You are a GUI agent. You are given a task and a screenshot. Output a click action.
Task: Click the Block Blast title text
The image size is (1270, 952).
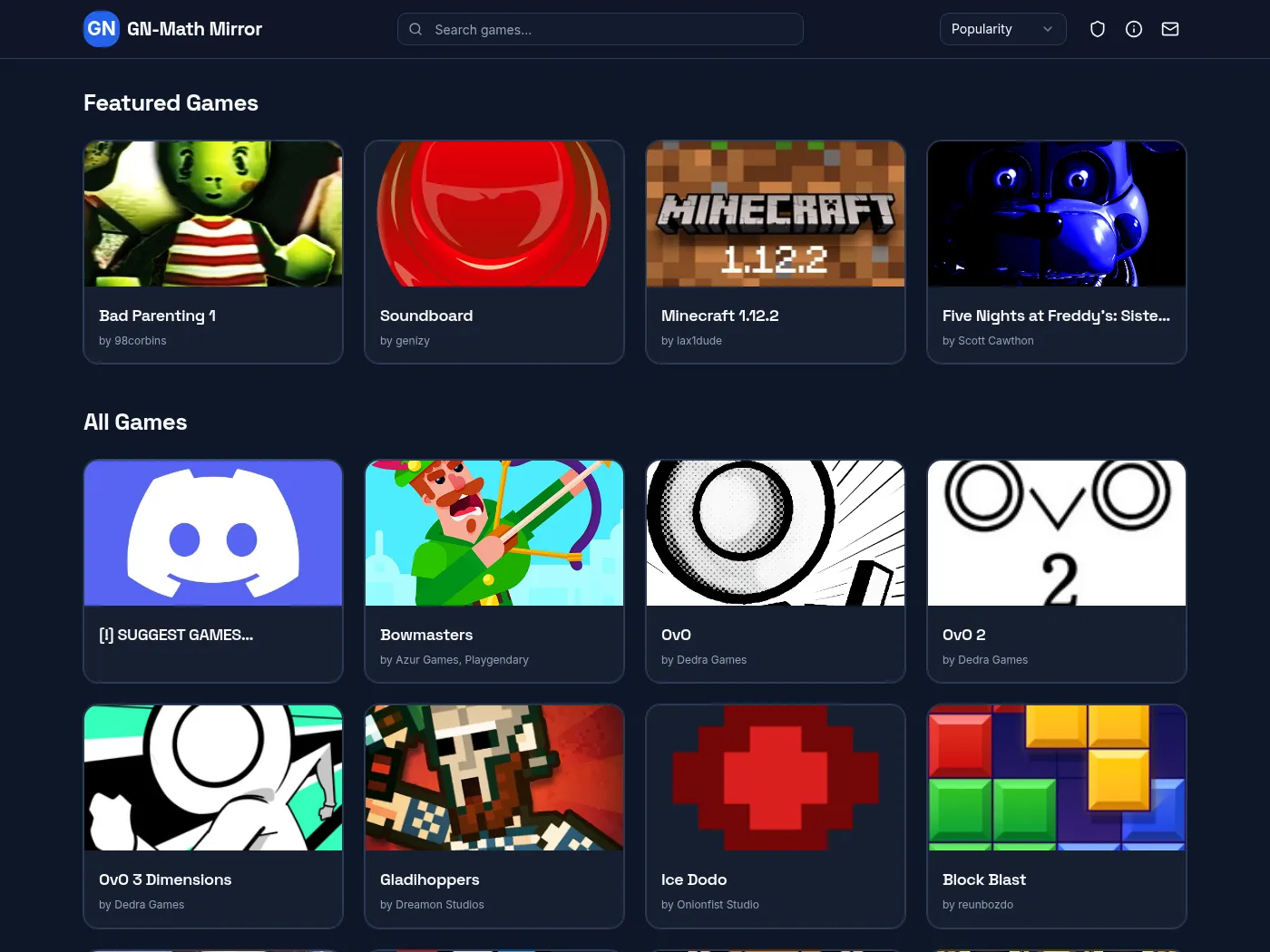[984, 879]
